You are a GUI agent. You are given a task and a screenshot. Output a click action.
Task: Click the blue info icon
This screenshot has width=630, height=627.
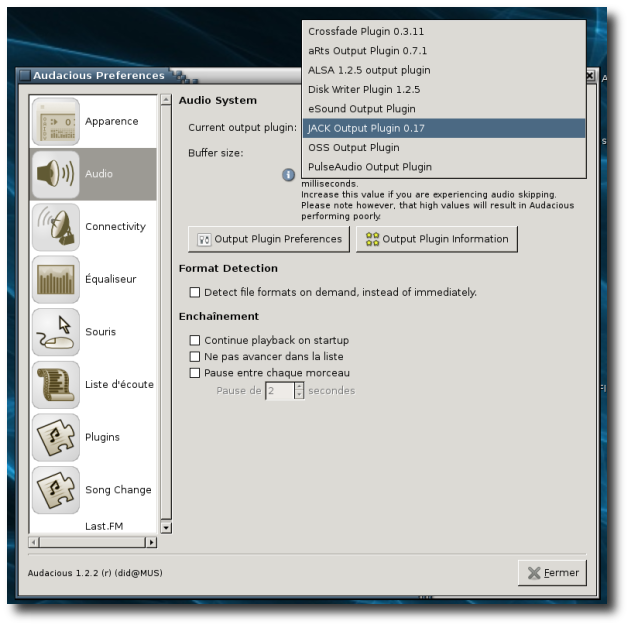(288, 175)
